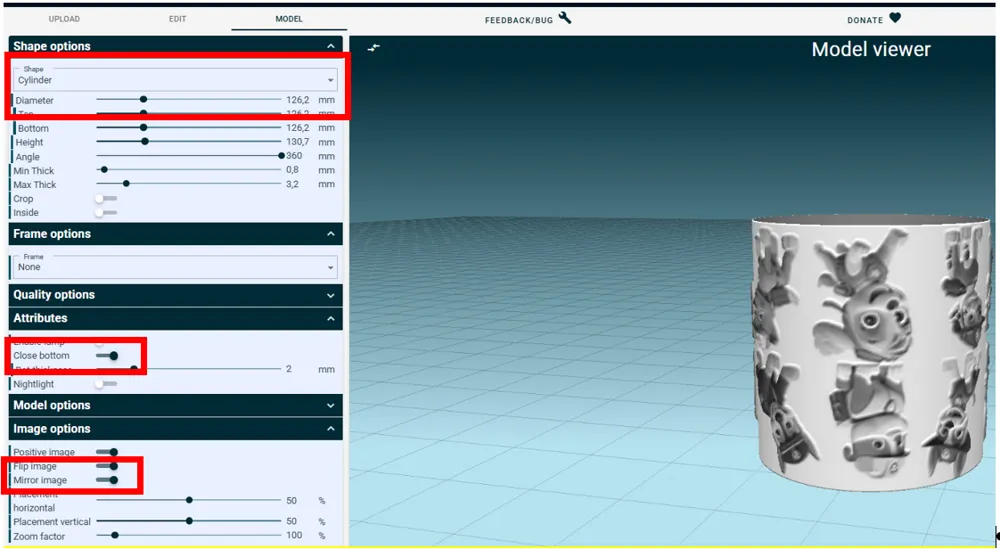Click the Placement vertical slider handle
The image size is (1000, 549).
click(x=189, y=521)
